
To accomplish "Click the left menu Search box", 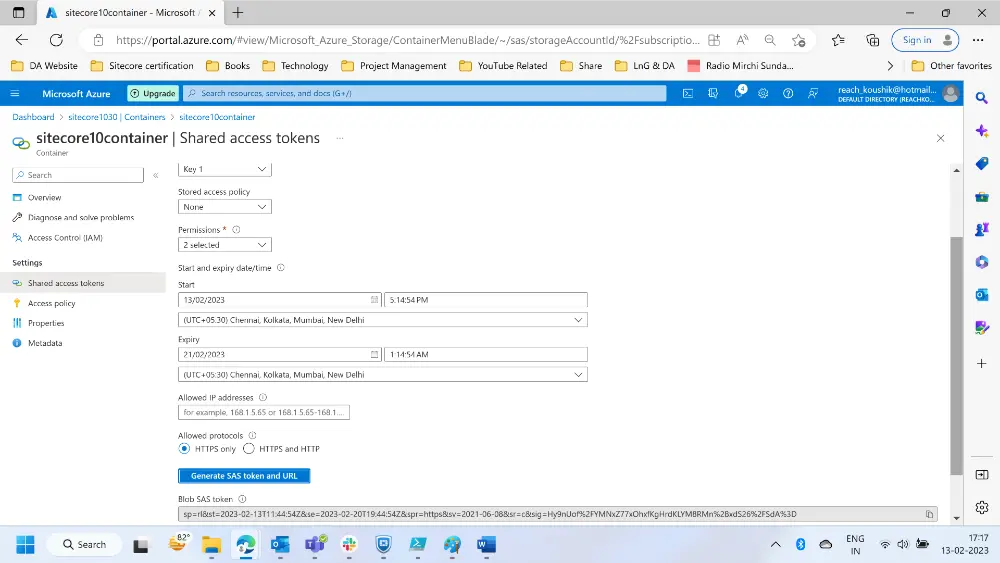I will (78, 175).
